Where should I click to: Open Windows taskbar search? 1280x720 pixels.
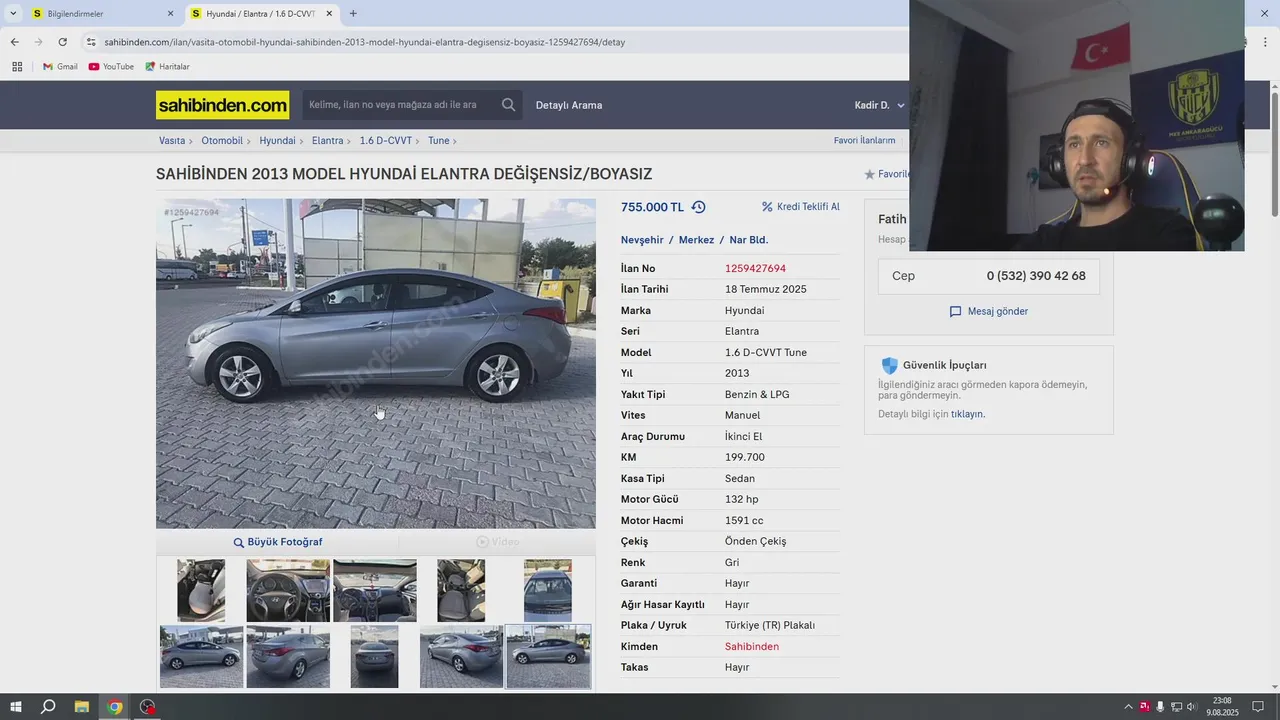(x=48, y=707)
